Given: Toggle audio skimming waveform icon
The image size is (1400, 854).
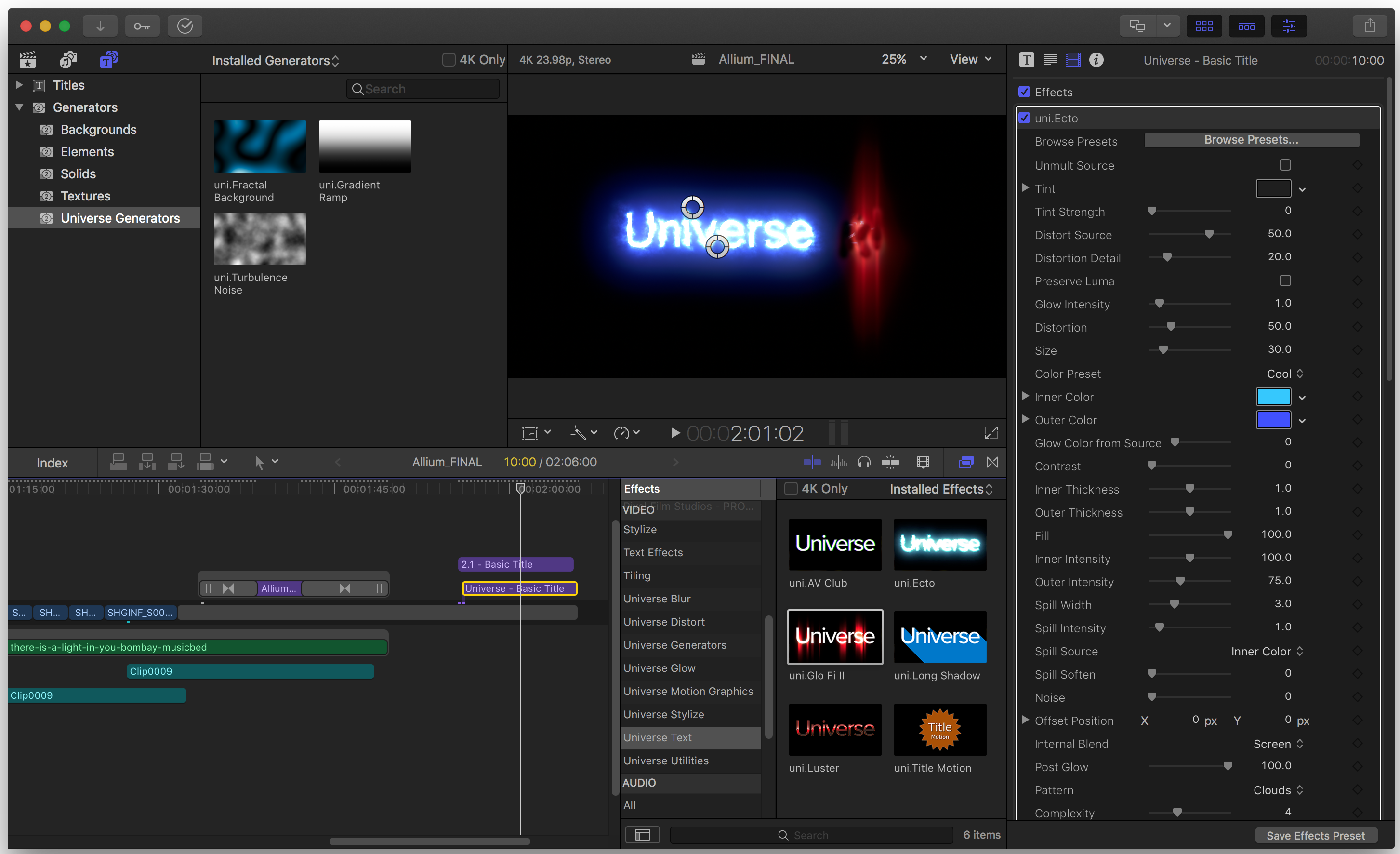Looking at the screenshot, I should (838, 462).
